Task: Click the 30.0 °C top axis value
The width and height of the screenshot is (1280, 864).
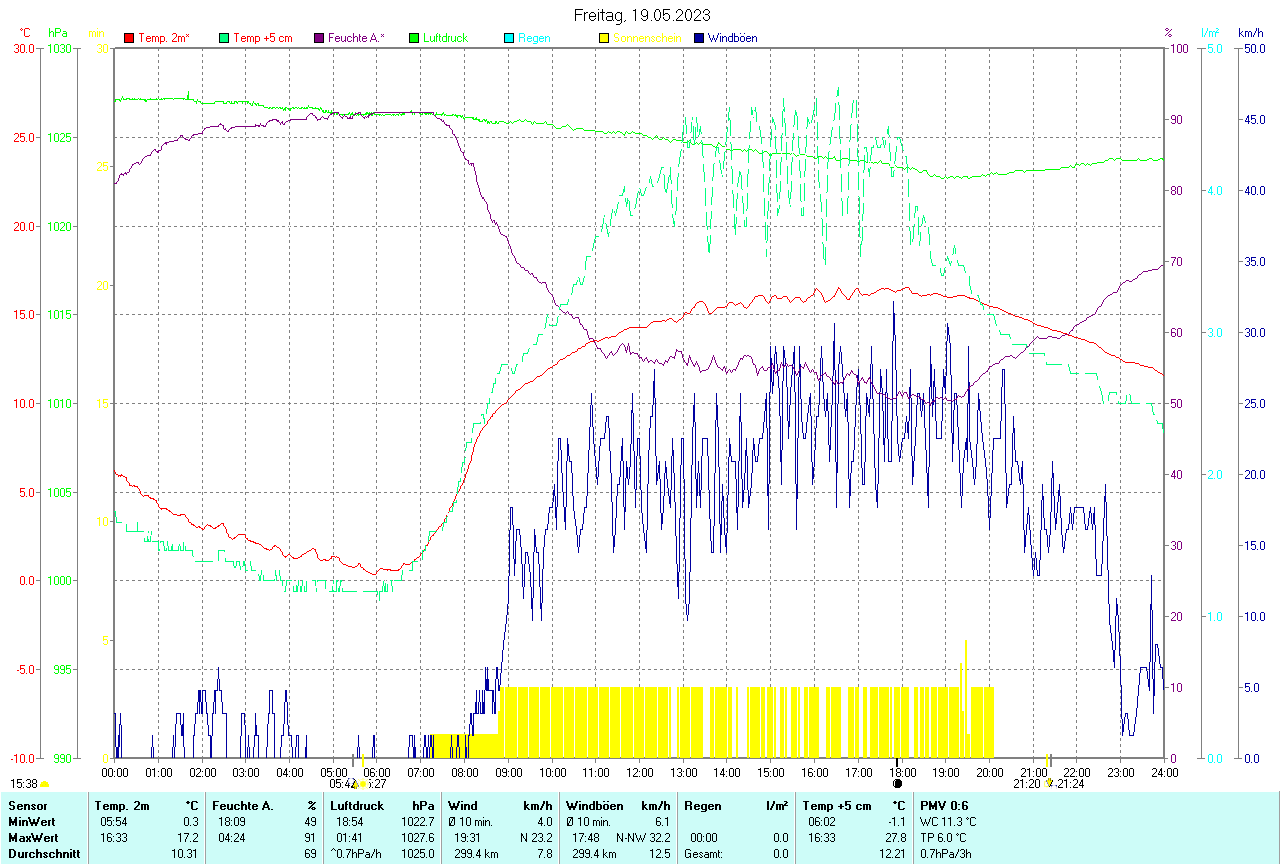Action: pos(24,48)
